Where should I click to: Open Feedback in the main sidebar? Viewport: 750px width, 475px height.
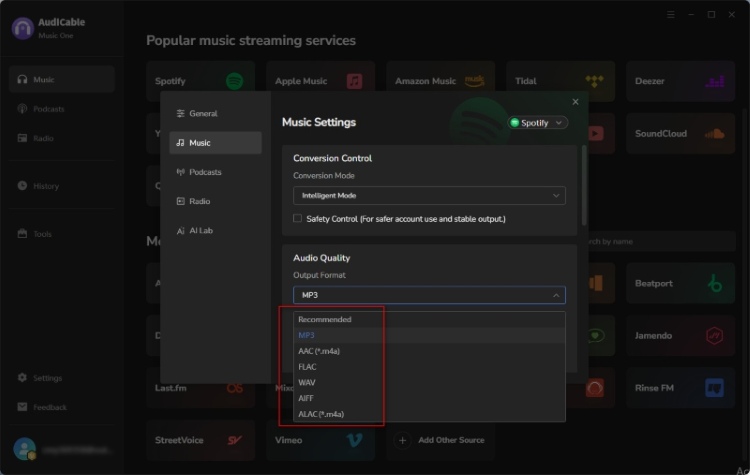coord(62,407)
